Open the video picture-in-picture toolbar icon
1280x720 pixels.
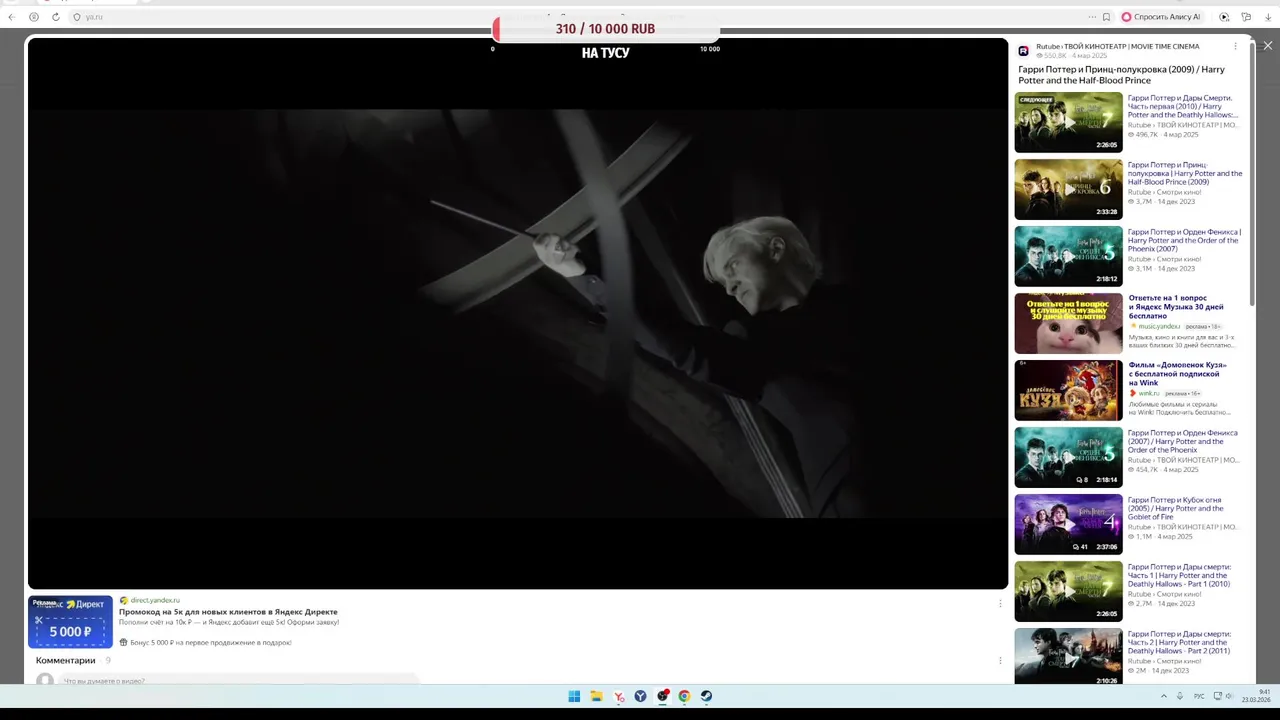point(1224,17)
